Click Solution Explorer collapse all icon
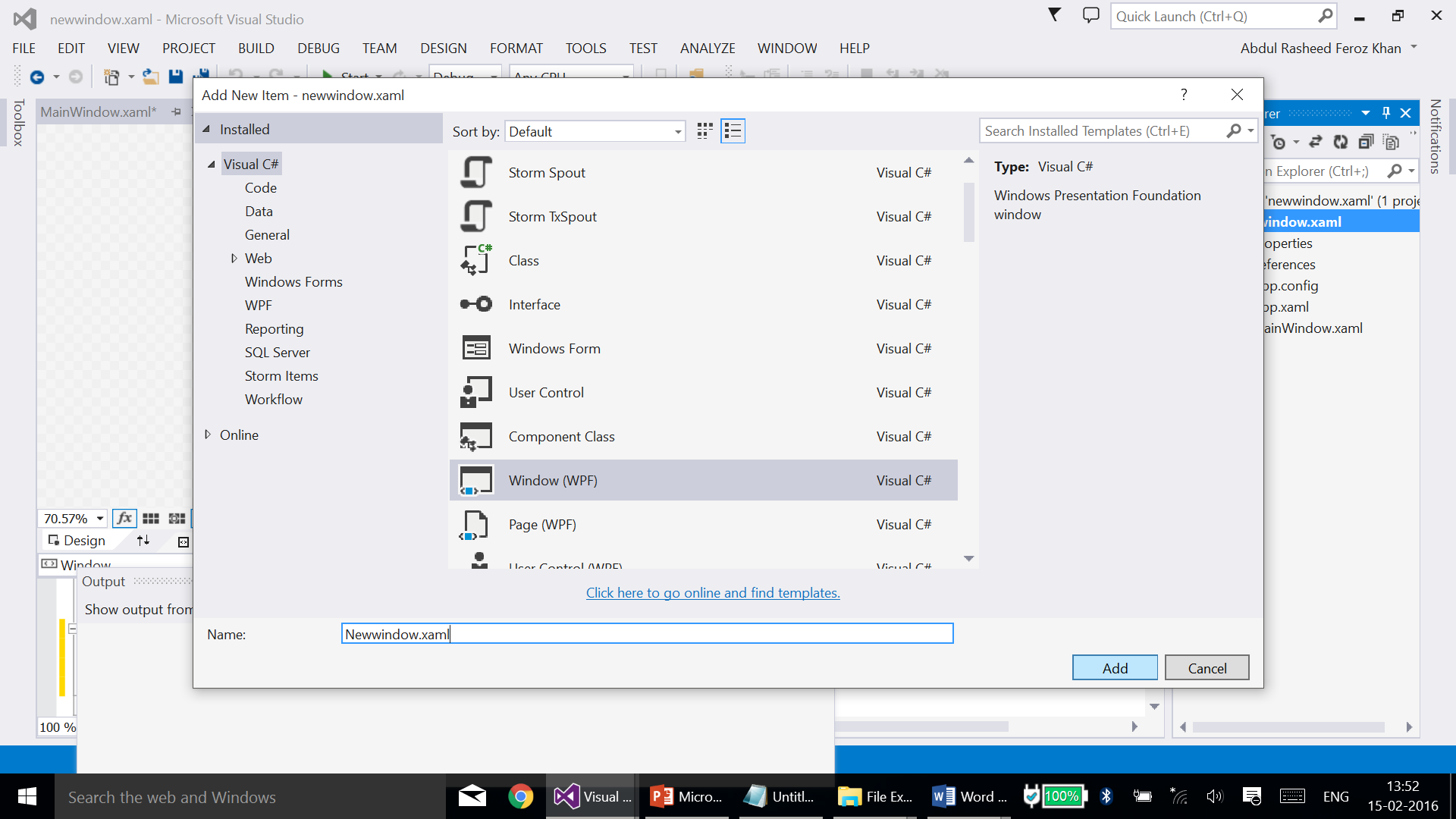The height and width of the screenshot is (819, 1456). click(1366, 142)
